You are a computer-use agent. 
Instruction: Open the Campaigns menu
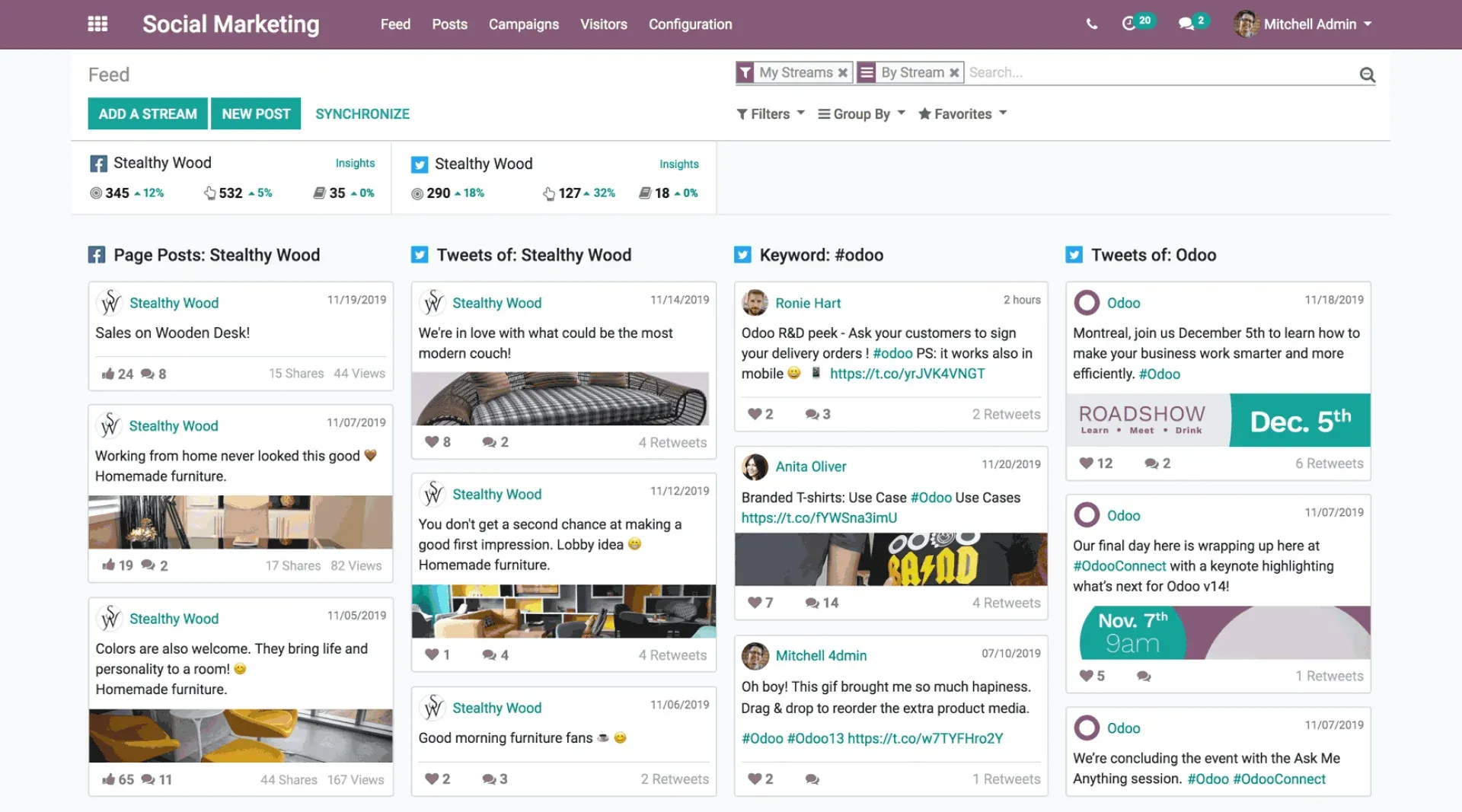coord(523,24)
